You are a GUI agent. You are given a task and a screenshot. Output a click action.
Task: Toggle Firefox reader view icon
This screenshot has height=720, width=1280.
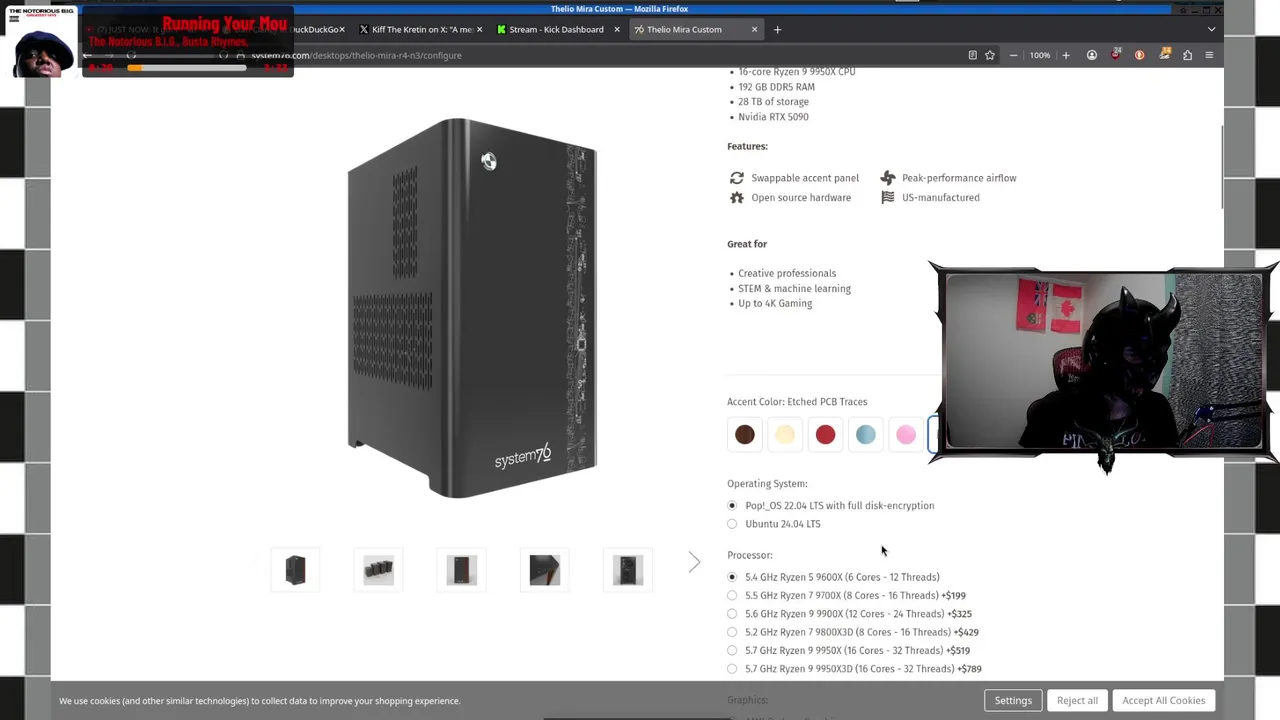972,55
